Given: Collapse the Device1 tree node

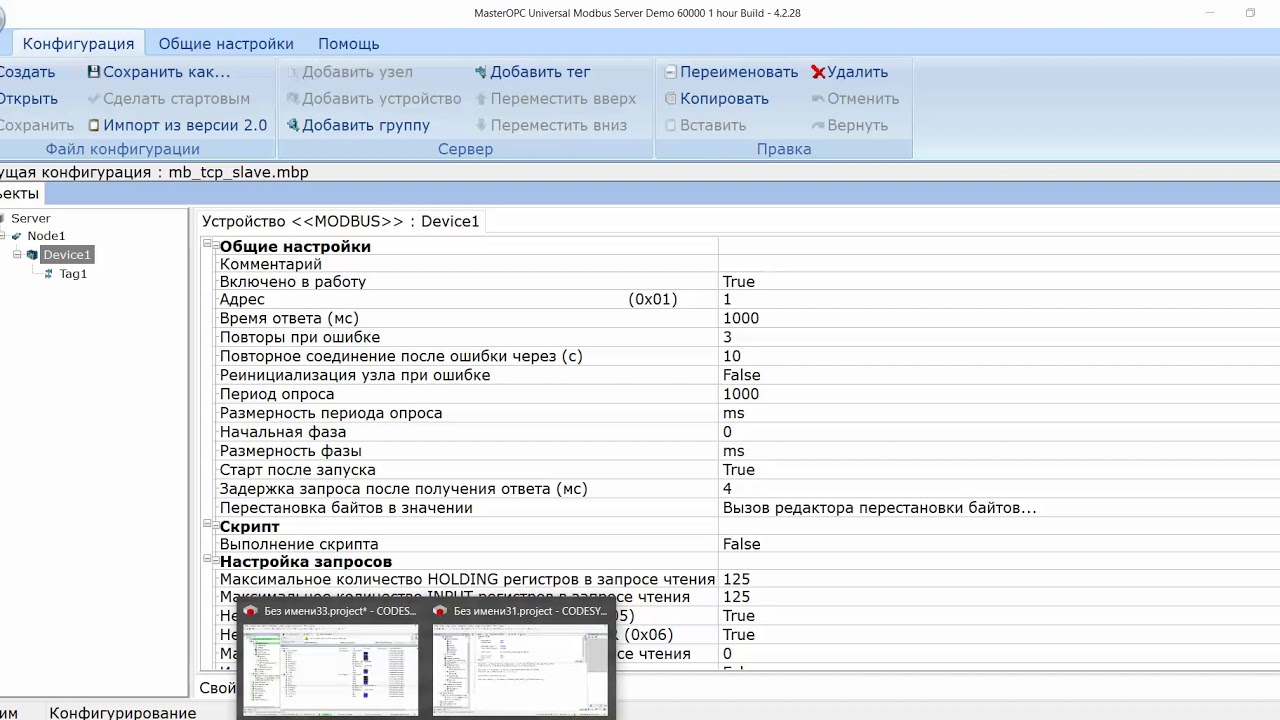Looking at the screenshot, I should coord(17,255).
